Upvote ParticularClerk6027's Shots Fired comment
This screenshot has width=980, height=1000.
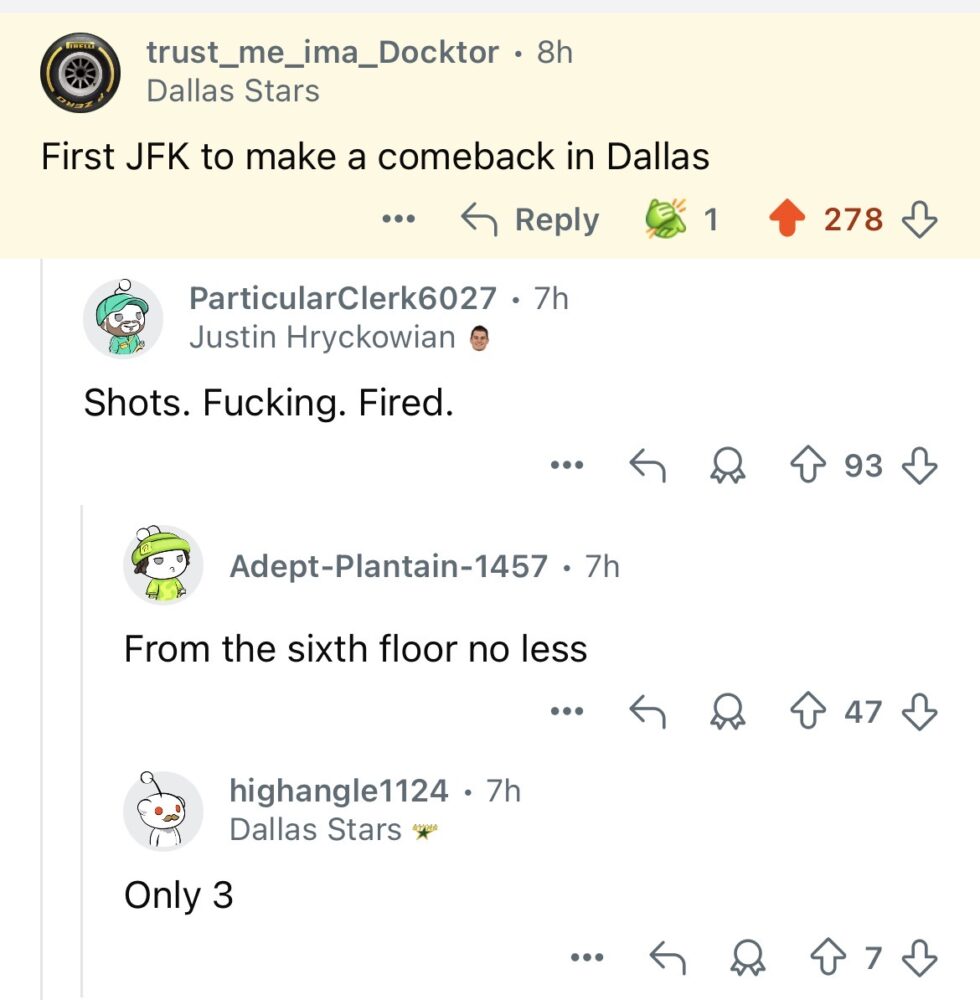(x=808, y=465)
